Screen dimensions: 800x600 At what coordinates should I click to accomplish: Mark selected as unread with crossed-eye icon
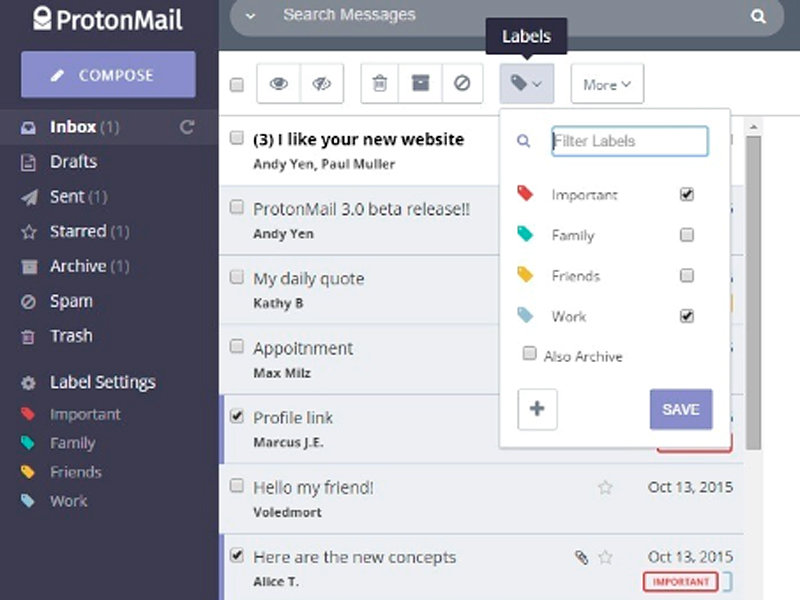coord(322,83)
